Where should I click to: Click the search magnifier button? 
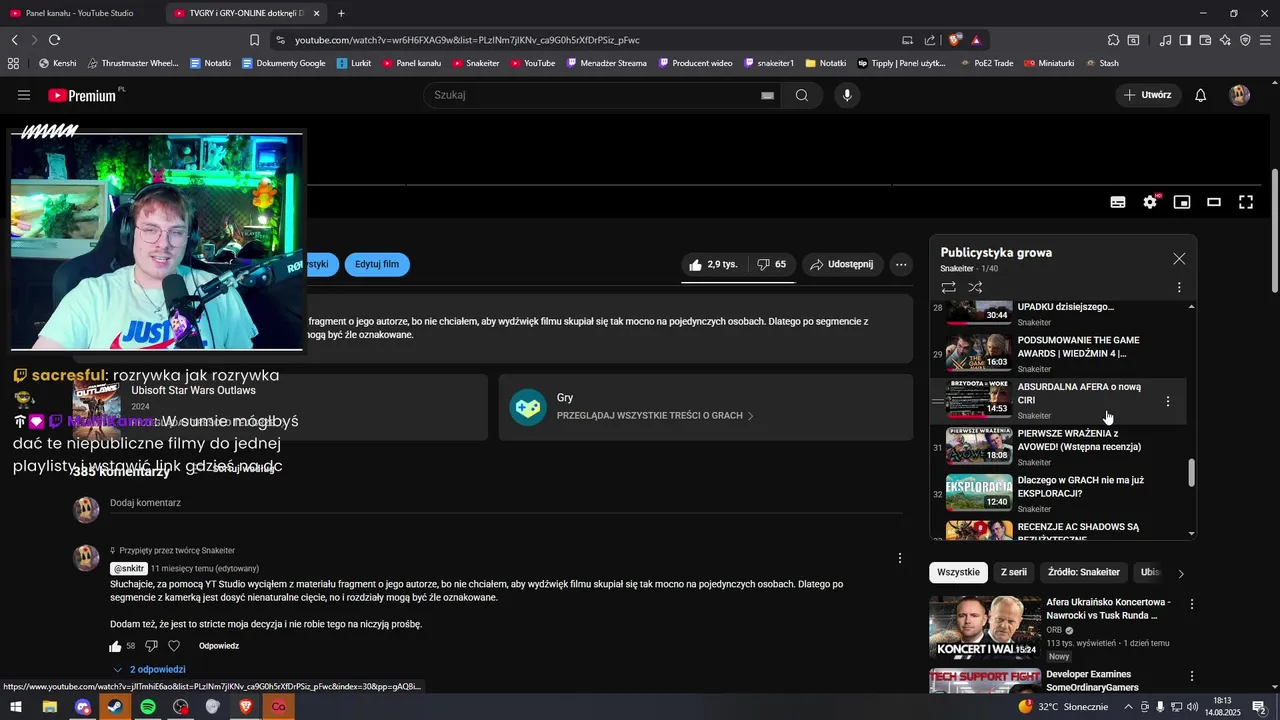[x=802, y=95]
